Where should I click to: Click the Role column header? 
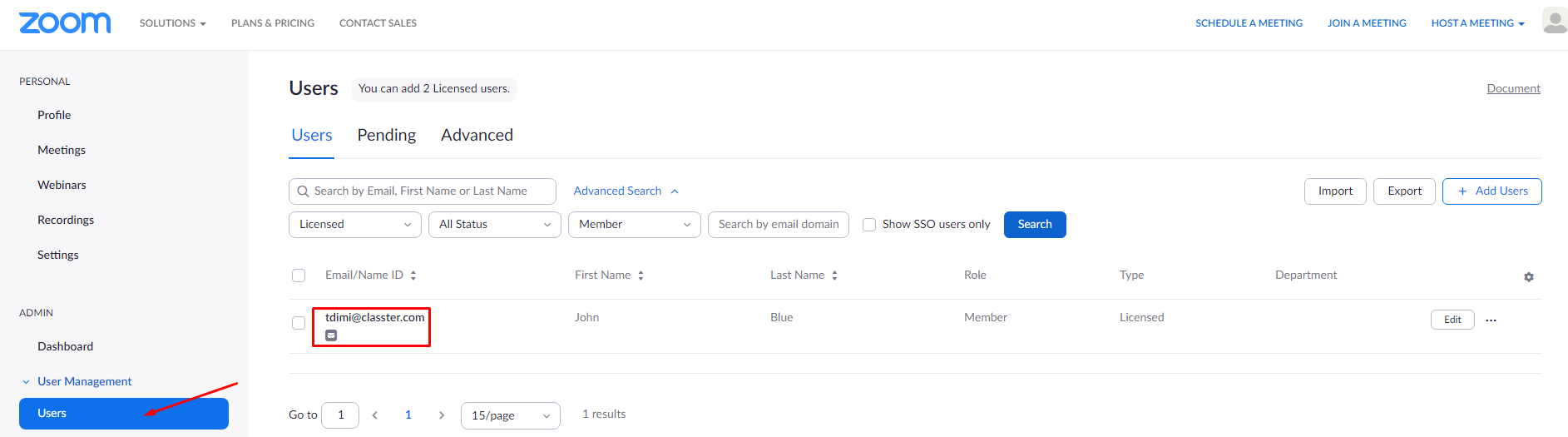click(x=975, y=276)
